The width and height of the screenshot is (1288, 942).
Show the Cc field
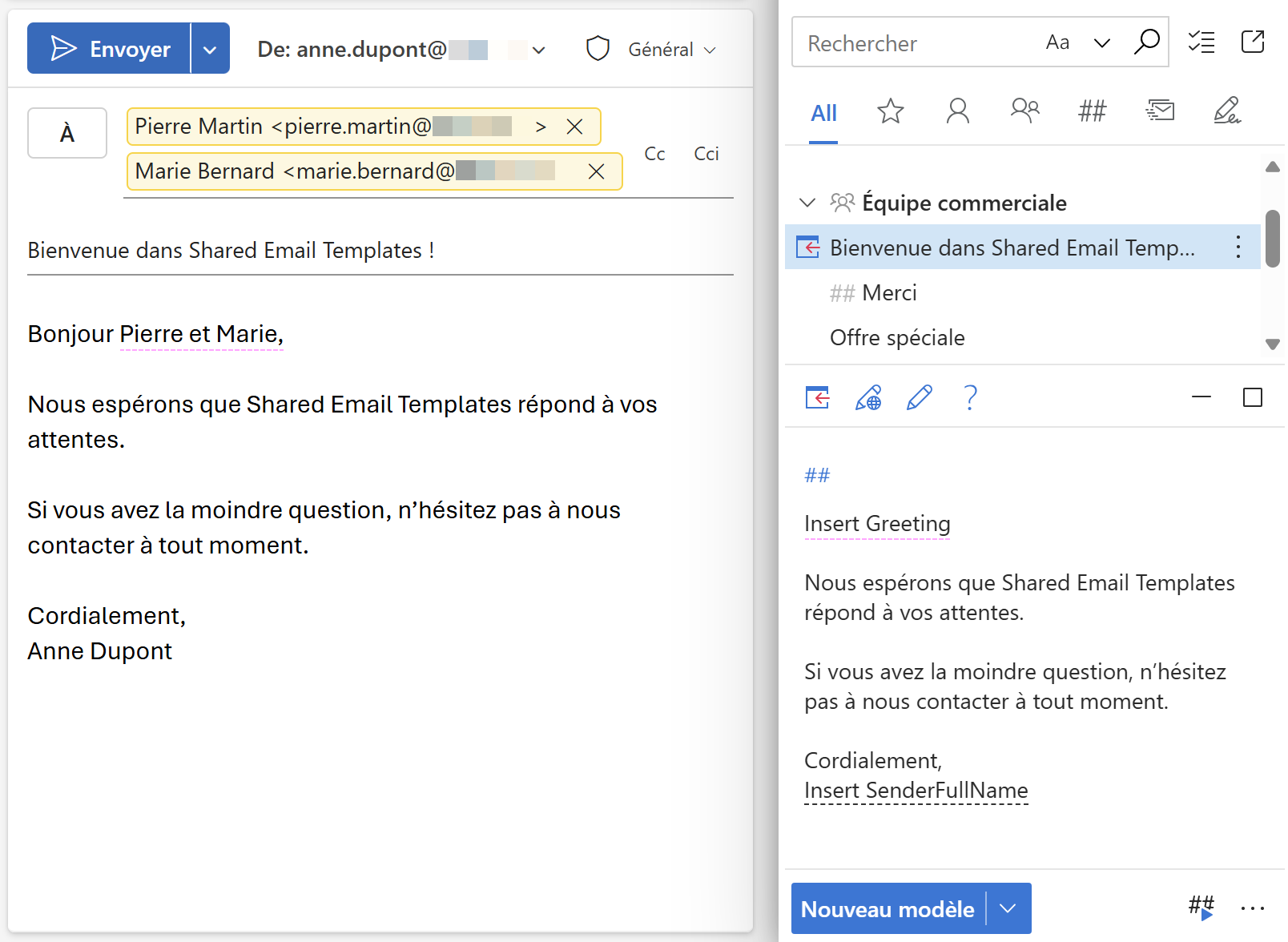coord(654,154)
